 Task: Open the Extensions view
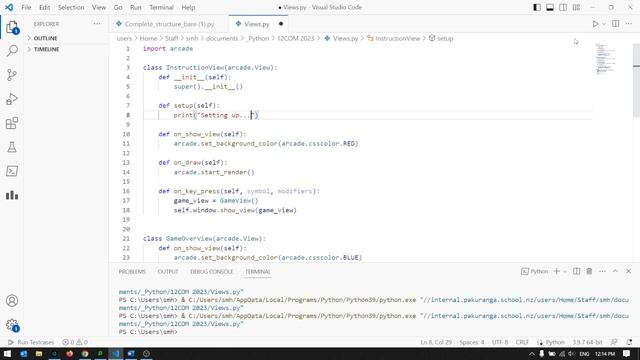click(12, 123)
